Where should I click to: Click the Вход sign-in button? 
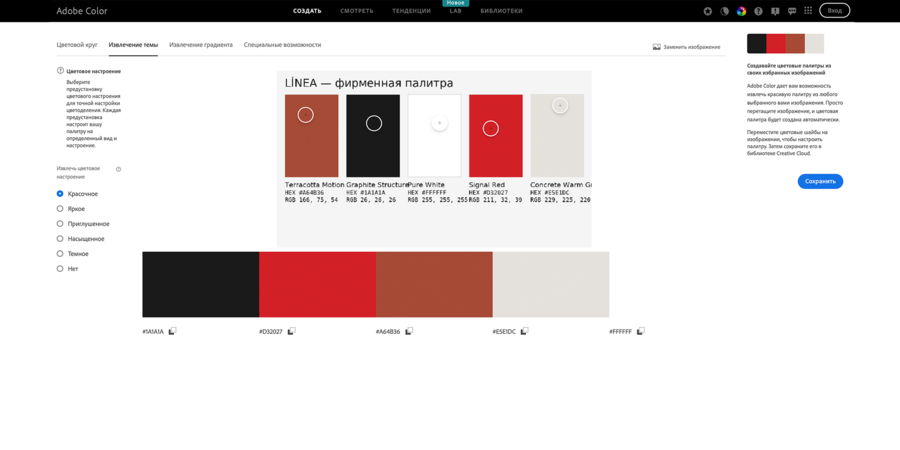[835, 10]
